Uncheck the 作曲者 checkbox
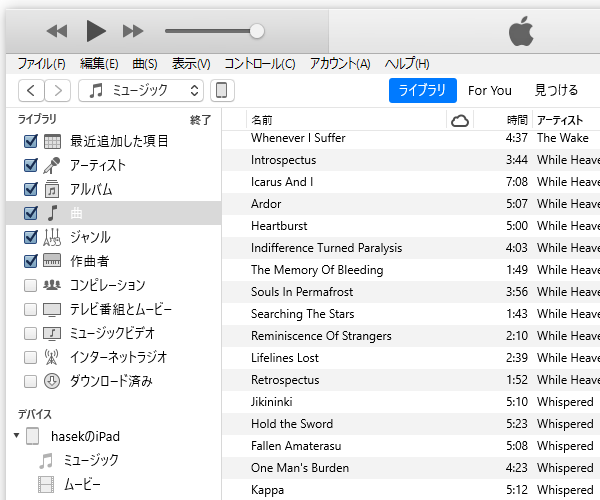Viewport: 600px width, 500px height. (x=31, y=261)
